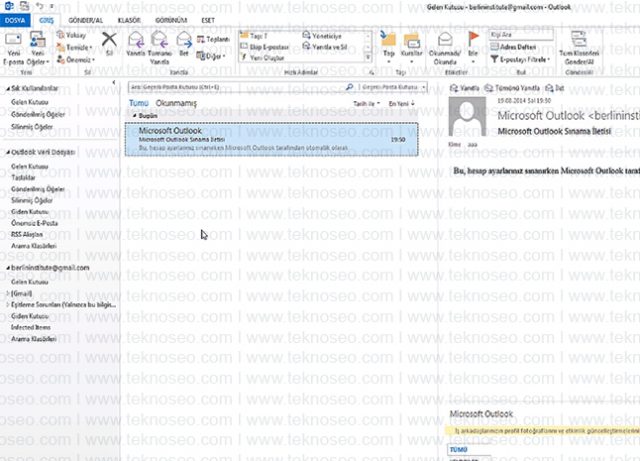Click the undo icon in title bar
This screenshot has width=640, height=461.
[x=39, y=6]
